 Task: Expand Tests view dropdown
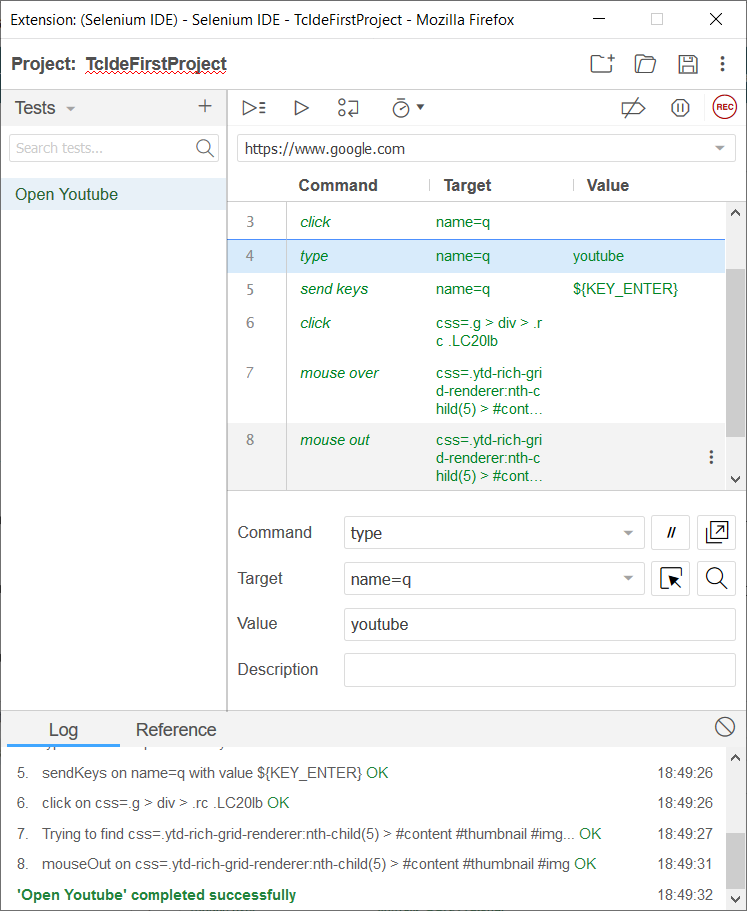(x=71, y=109)
